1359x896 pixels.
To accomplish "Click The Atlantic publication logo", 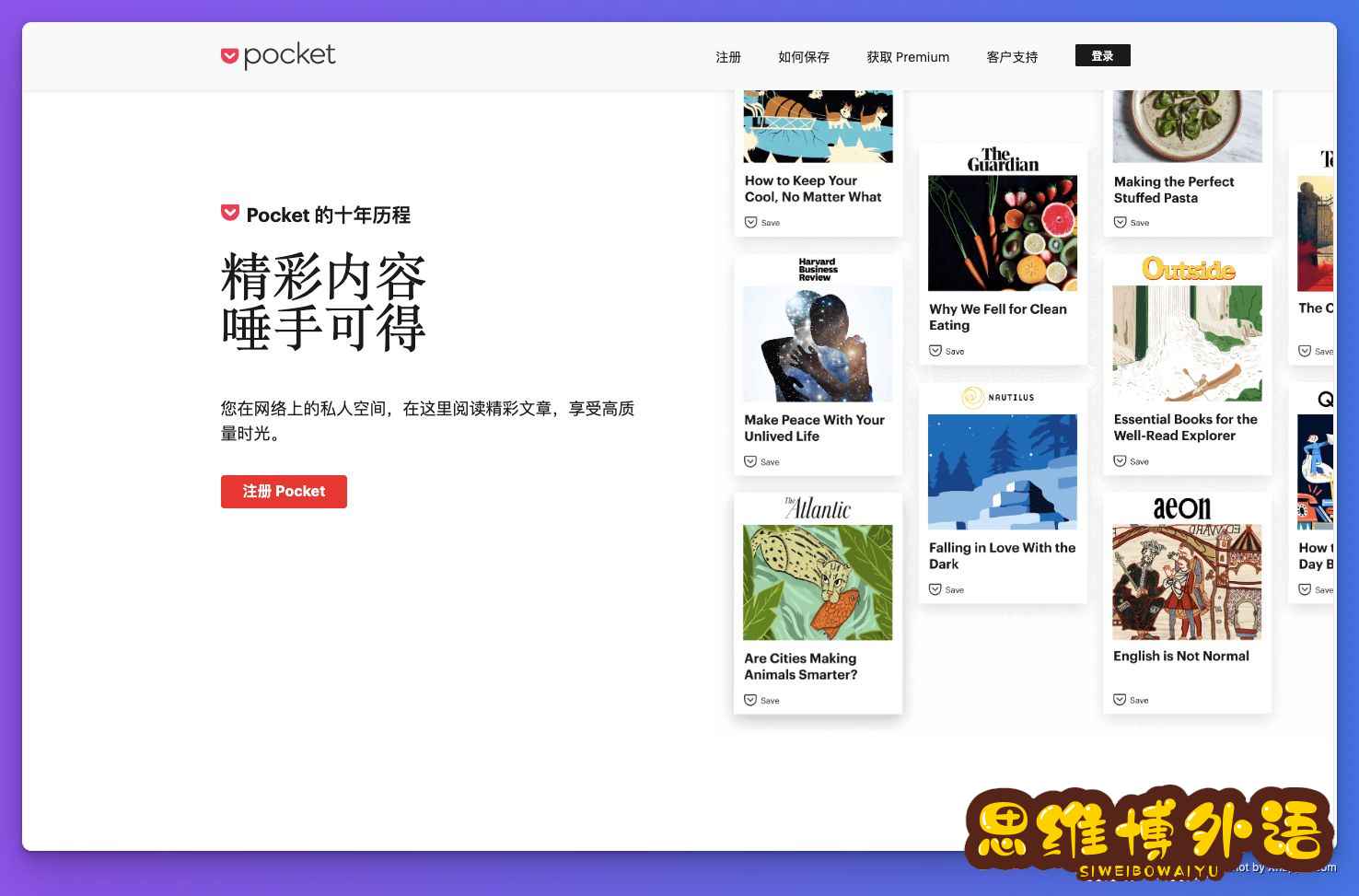I will point(818,508).
